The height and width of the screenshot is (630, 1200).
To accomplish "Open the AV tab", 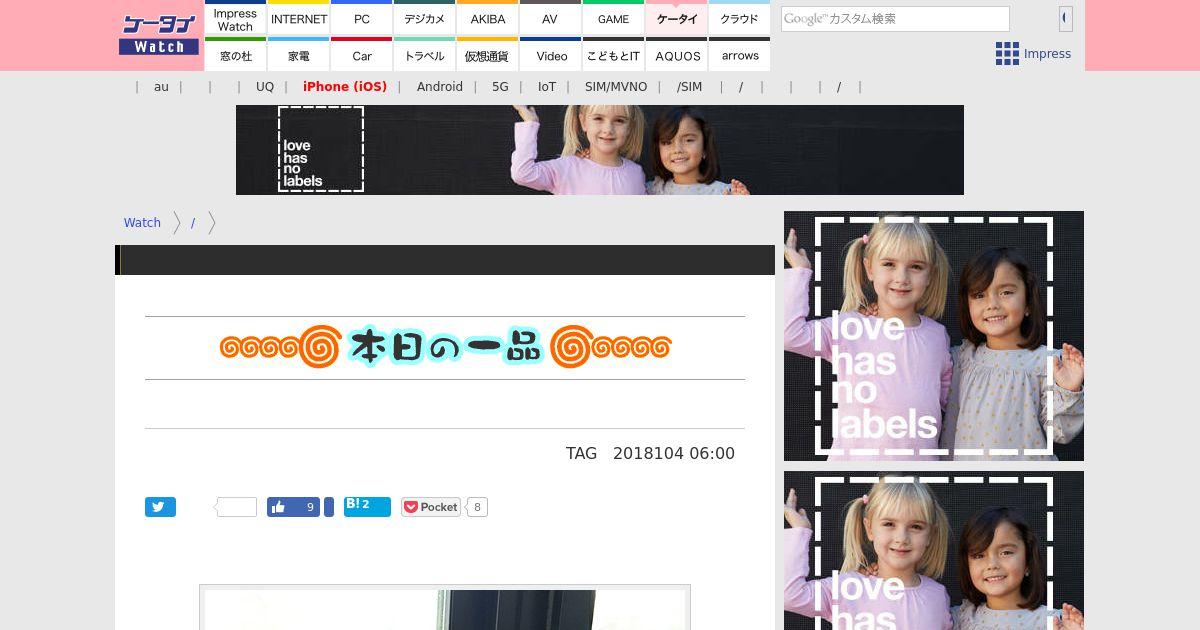I will pos(550,18).
